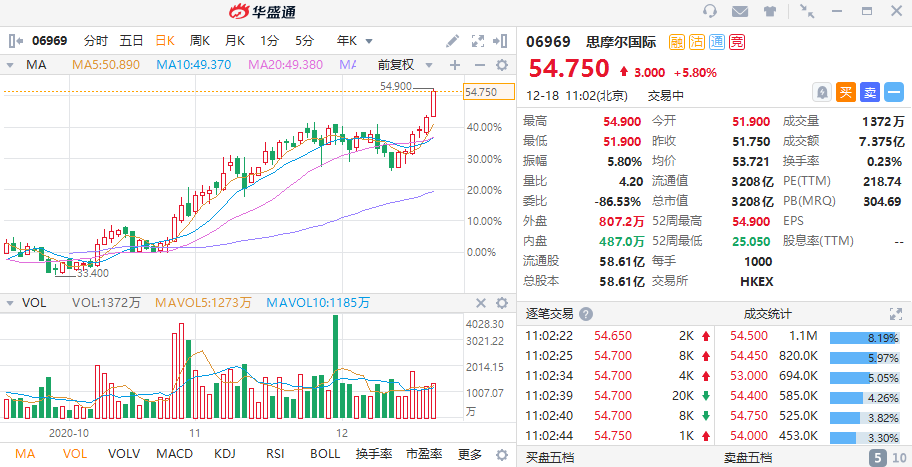This screenshot has width=912, height=467.
Task: Zoom out chart with minus icon
Action: pos(479,65)
